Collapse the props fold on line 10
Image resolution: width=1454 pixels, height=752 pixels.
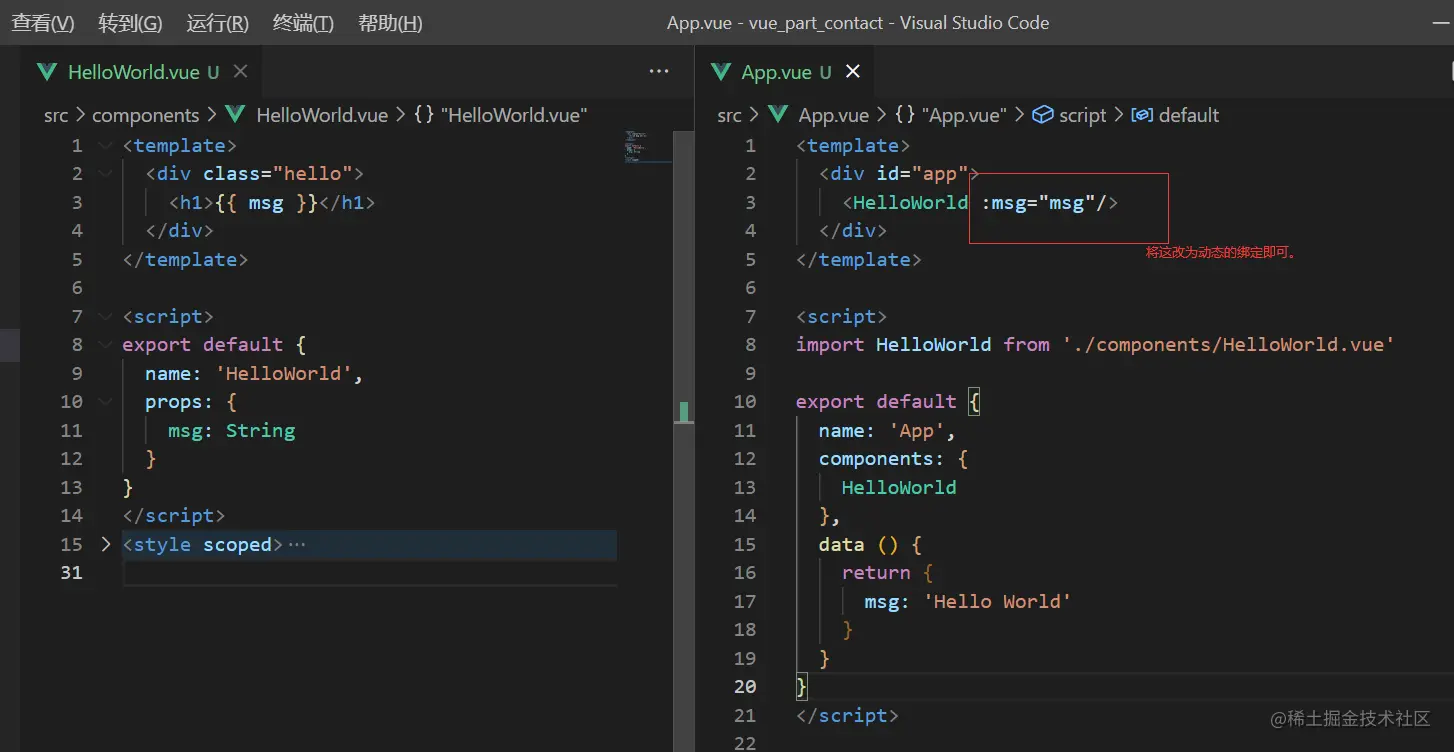coord(106,402)
